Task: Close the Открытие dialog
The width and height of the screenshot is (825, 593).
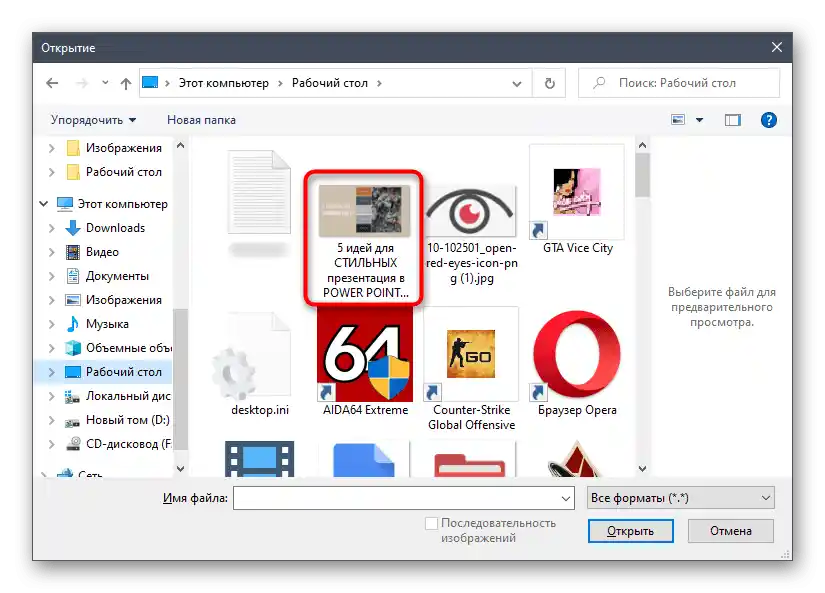Action: [x=777, y=47]
